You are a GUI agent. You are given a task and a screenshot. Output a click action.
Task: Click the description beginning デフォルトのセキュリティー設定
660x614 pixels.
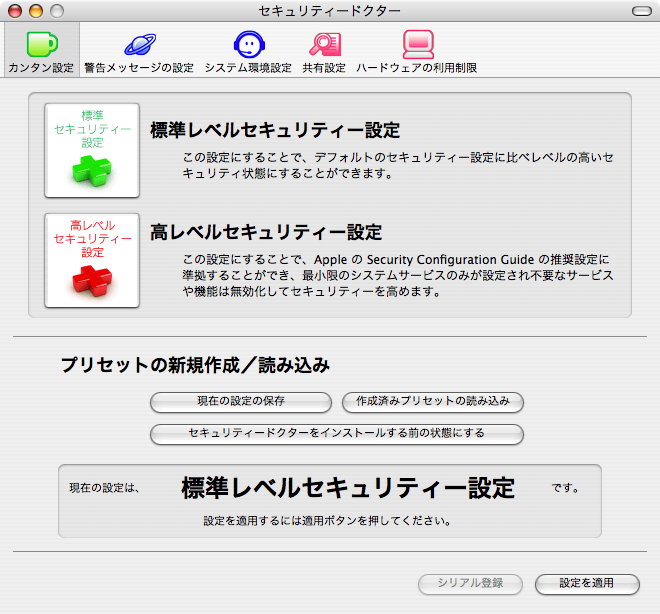(x=398, y=165)
